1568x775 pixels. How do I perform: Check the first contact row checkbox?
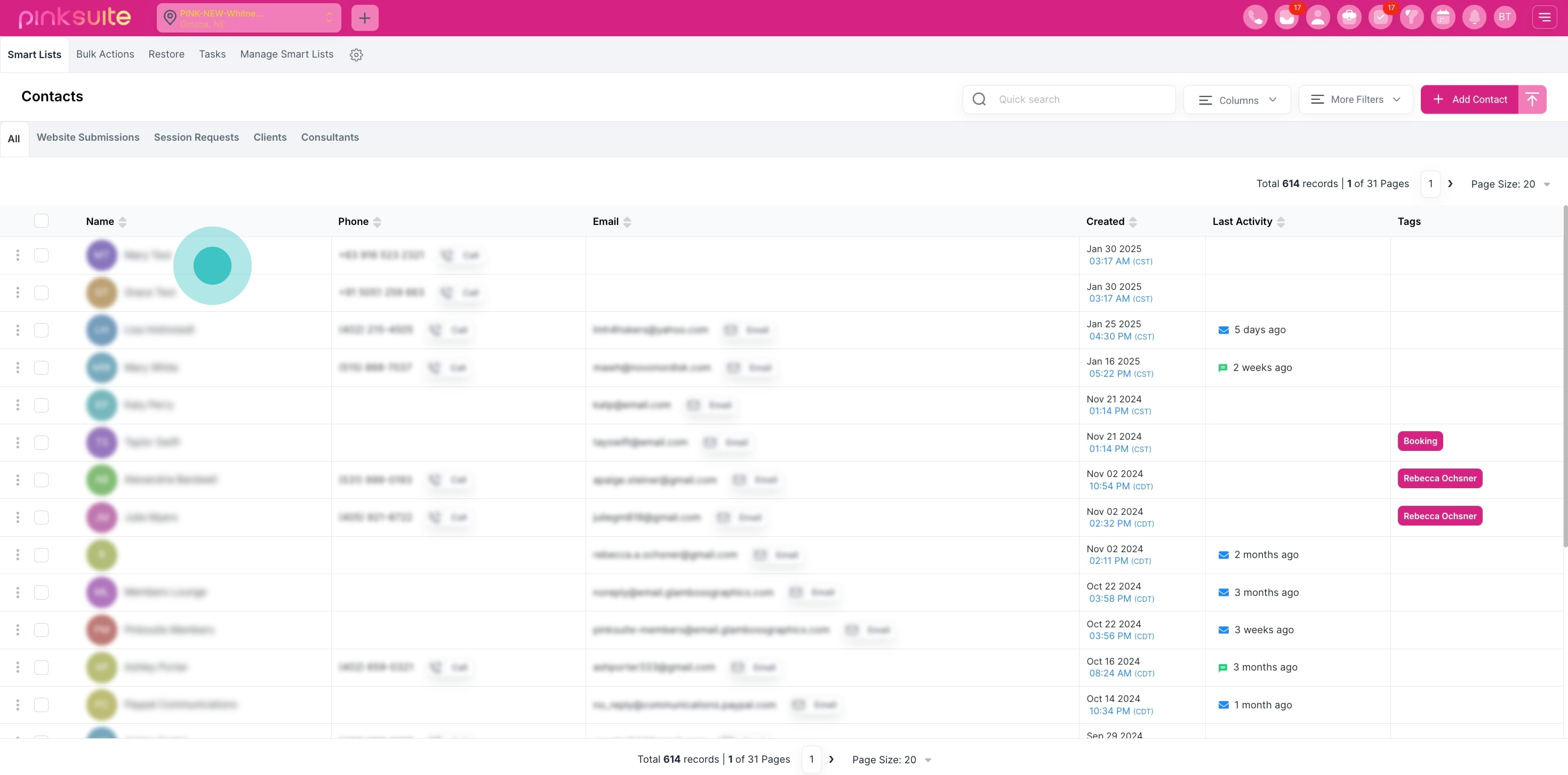click(x=42, y=255)
